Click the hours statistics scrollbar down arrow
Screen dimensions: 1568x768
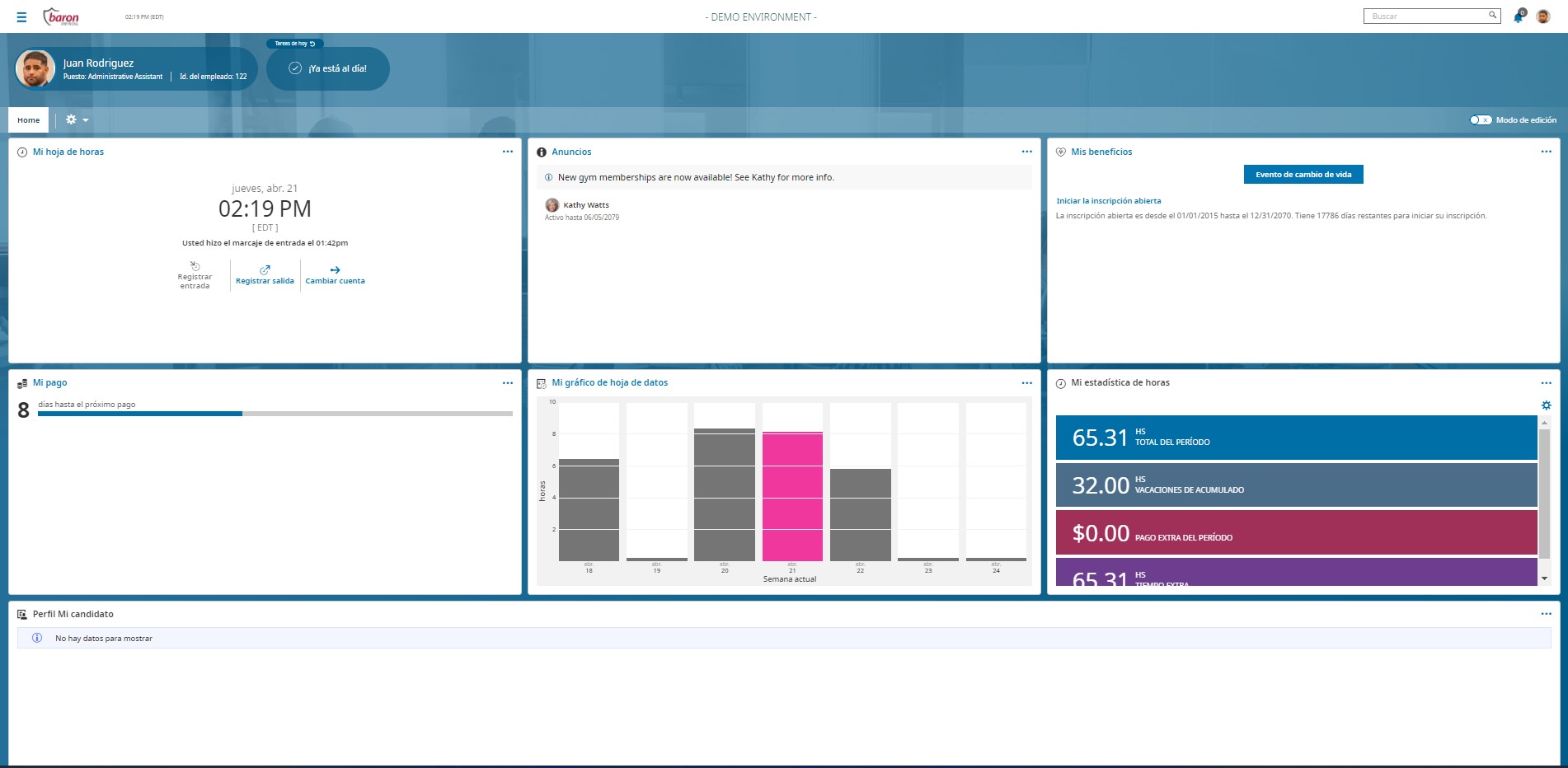click(1544, 578)
